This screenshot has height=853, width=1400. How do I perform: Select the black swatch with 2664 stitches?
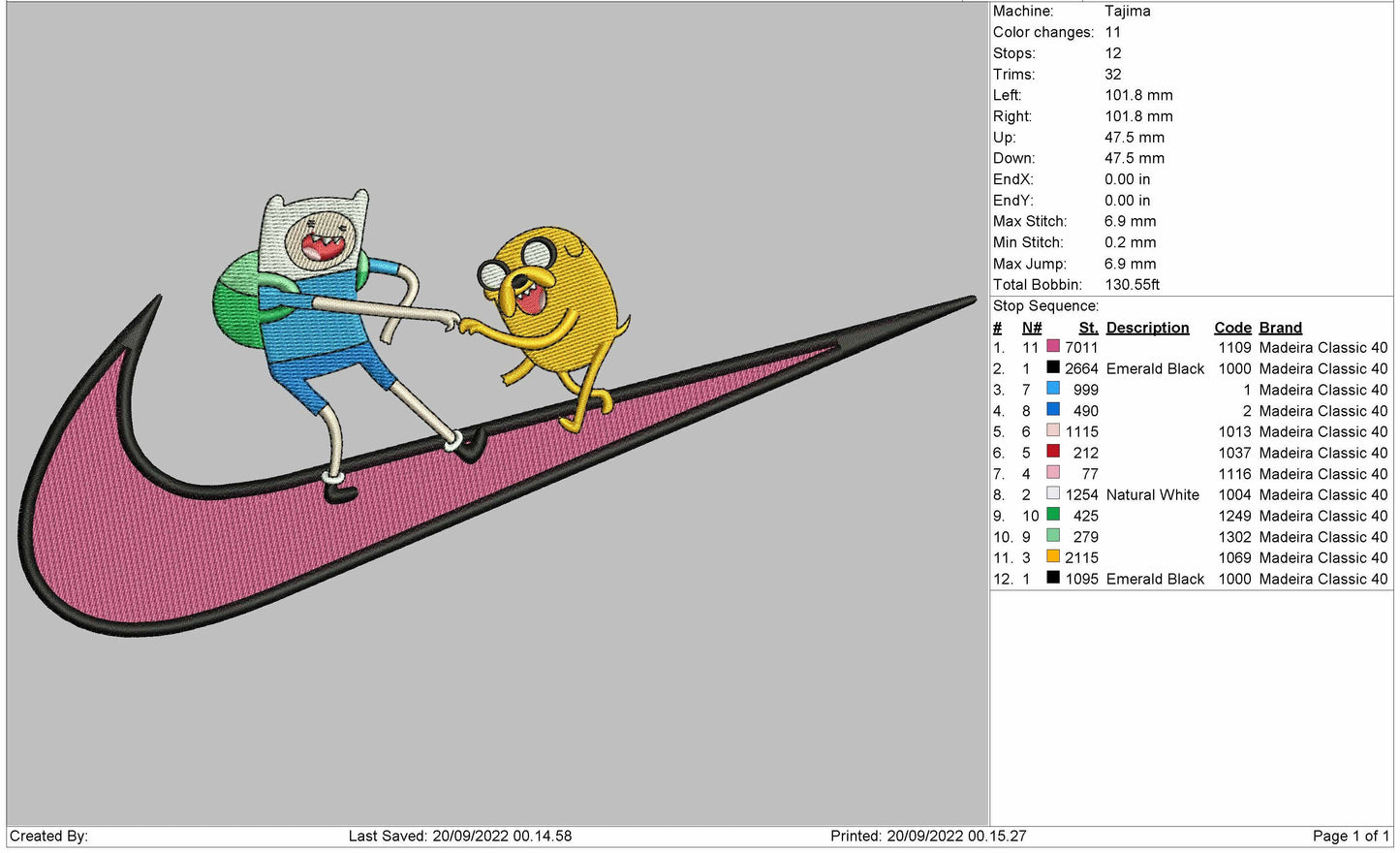[x=1053, y=367]
